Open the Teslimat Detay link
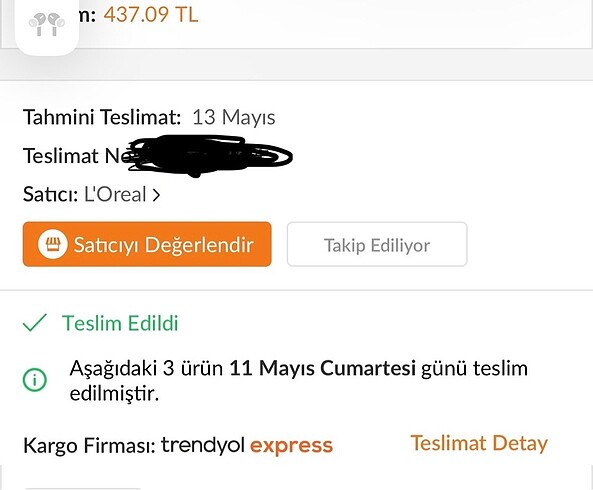Image resolution: width=593 pixels, height=490 pixels. tap(479, 443)
